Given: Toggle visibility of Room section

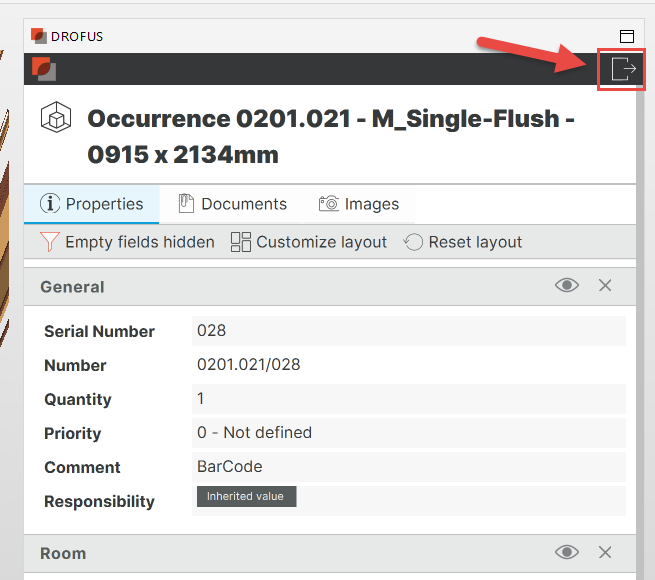Looking at the screenshot, I should click(567, 553).
